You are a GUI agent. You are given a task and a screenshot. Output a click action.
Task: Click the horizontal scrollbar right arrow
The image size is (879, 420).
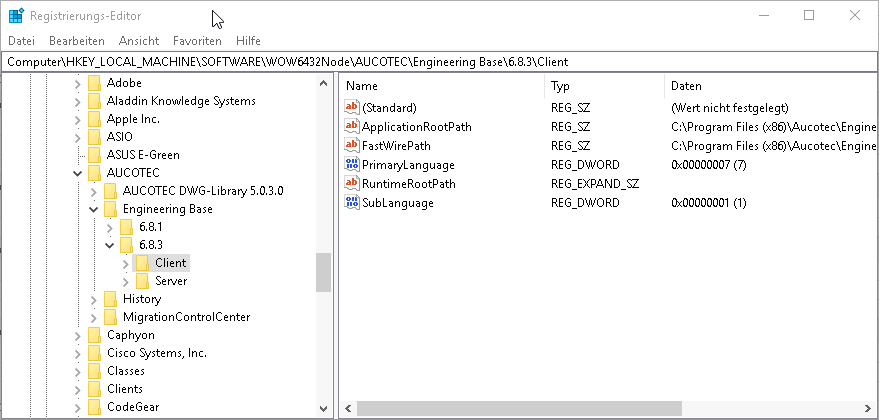pos(868,408)
